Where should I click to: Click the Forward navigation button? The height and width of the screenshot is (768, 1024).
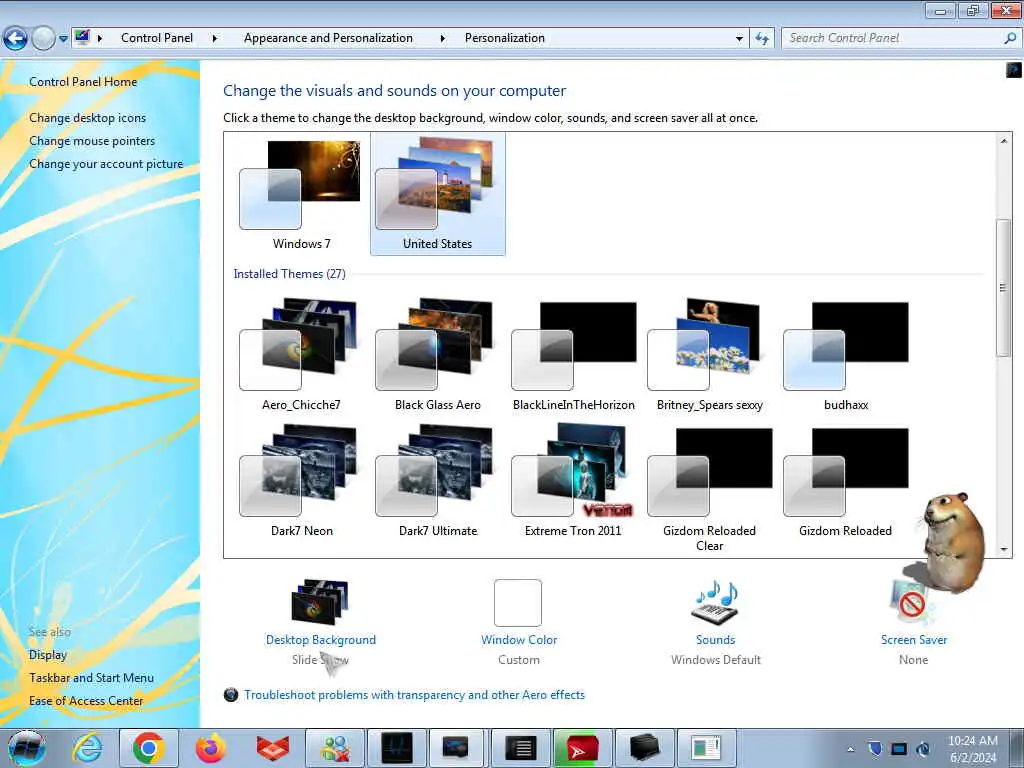(x=43, y=39)
